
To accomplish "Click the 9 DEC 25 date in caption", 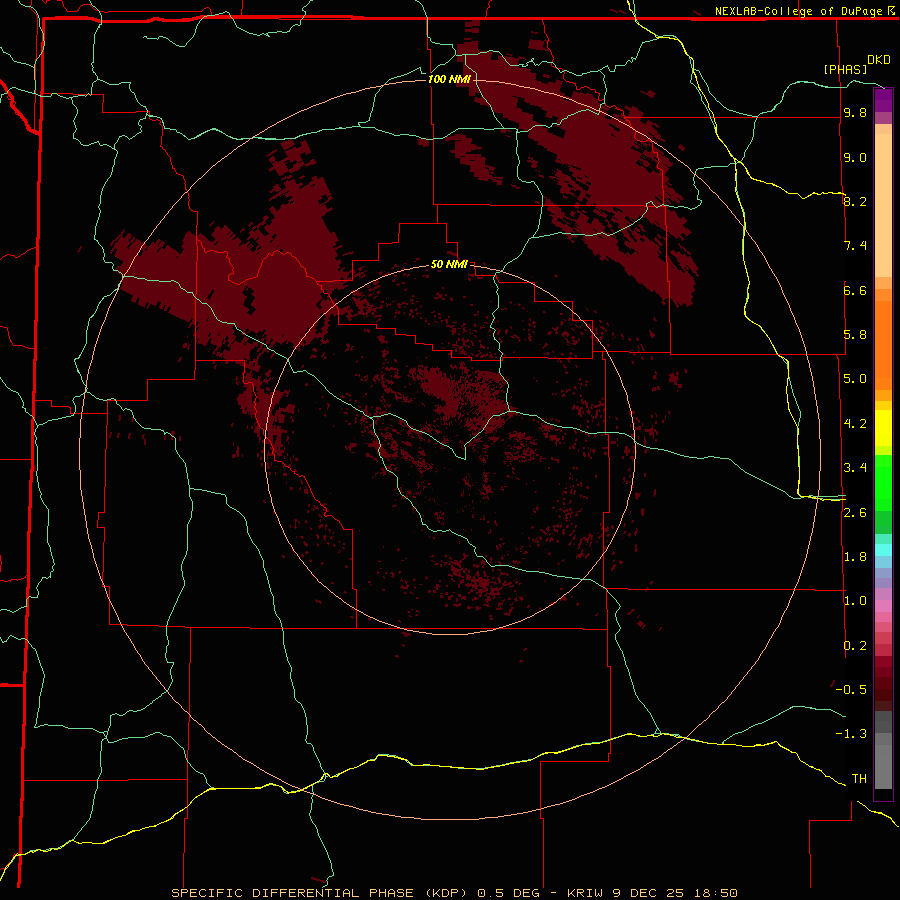I will pyautogui.click(x=648, y=893).
